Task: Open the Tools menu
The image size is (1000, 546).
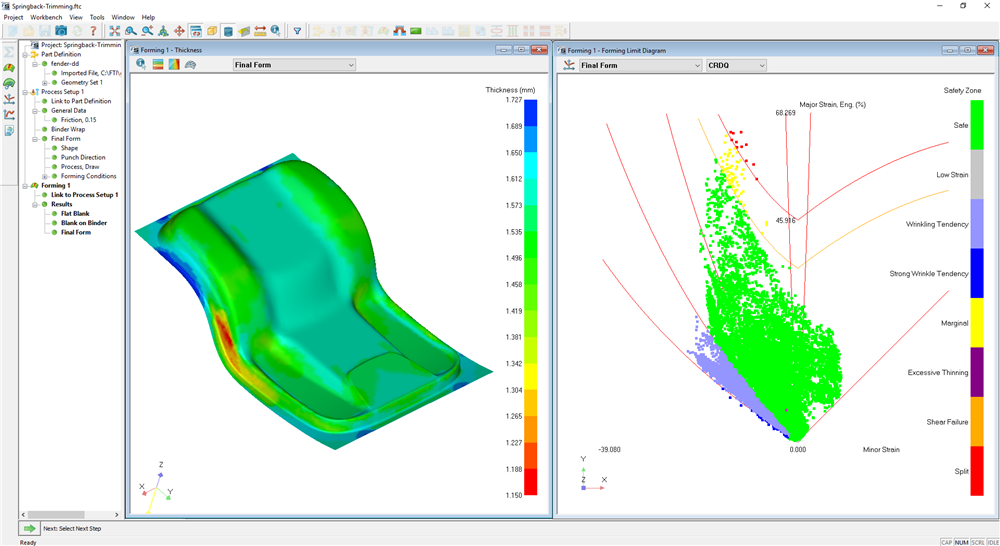Action: pos(97,17)
